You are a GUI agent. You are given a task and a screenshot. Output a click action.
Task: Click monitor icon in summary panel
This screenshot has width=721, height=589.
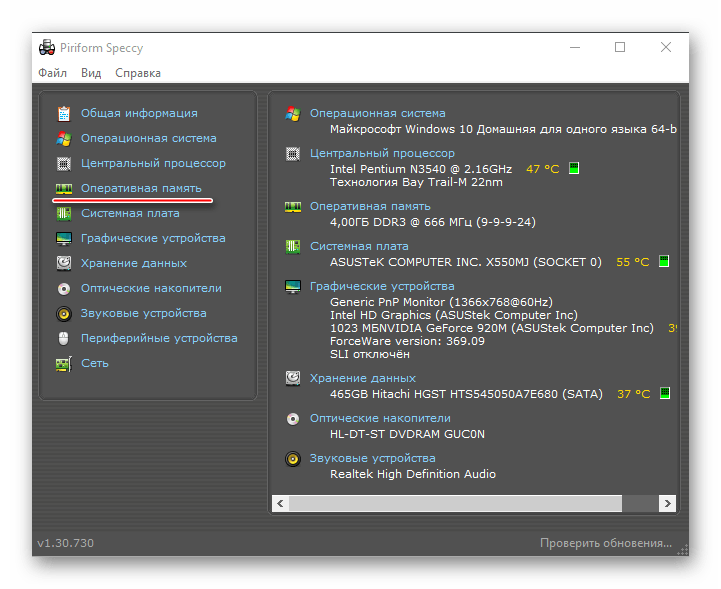click(x=293, y=286)
